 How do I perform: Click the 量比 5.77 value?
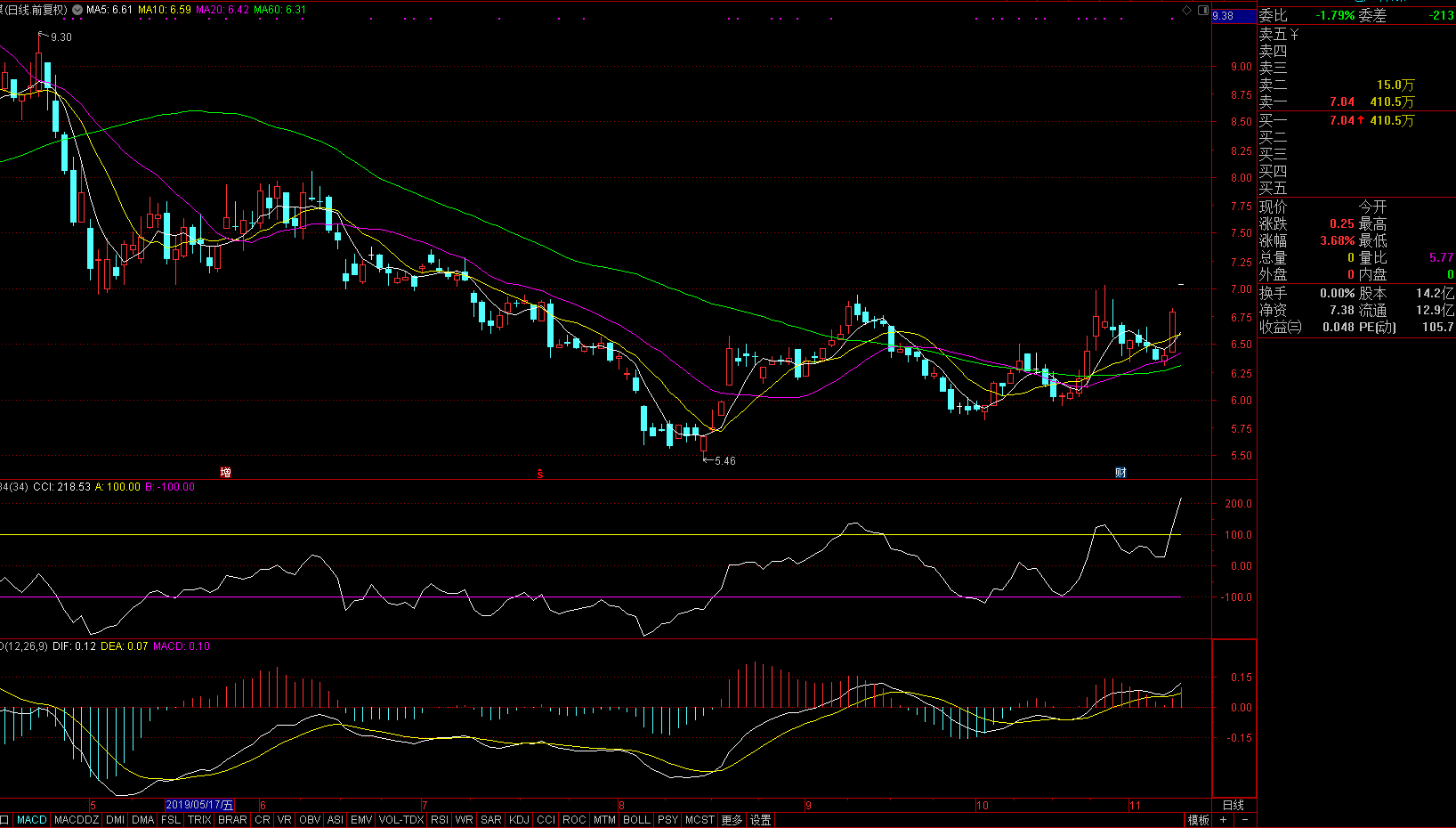click(1441, 257)
